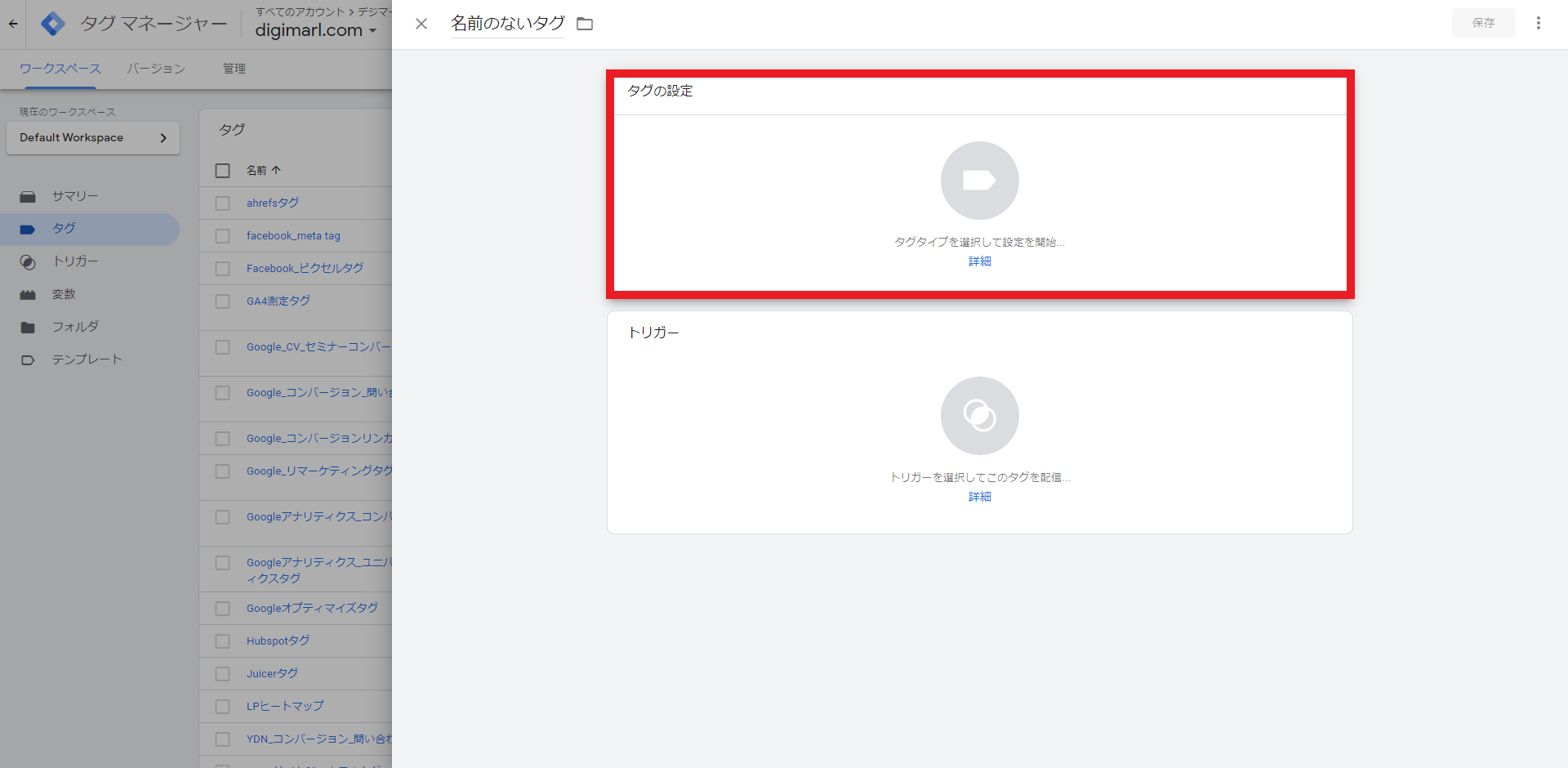Screen dimensions: 1568x768
Task: Check the LPヒートマップ checkbox
Action: 222,707
